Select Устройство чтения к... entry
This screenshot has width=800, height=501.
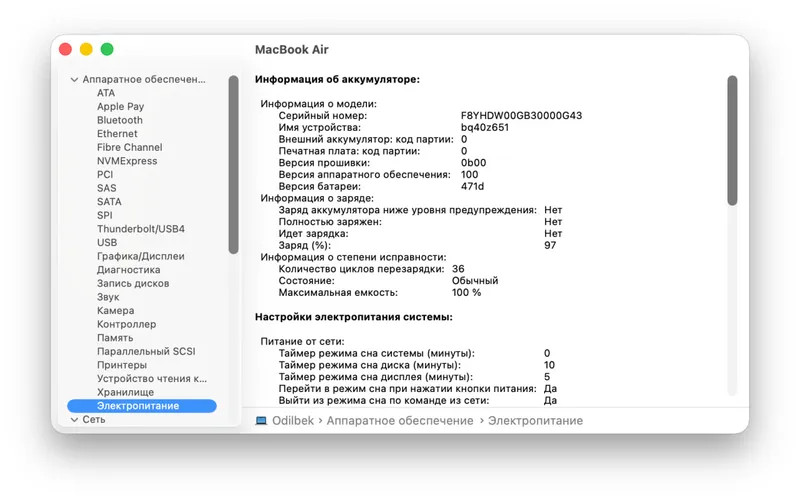click(152, 379)
